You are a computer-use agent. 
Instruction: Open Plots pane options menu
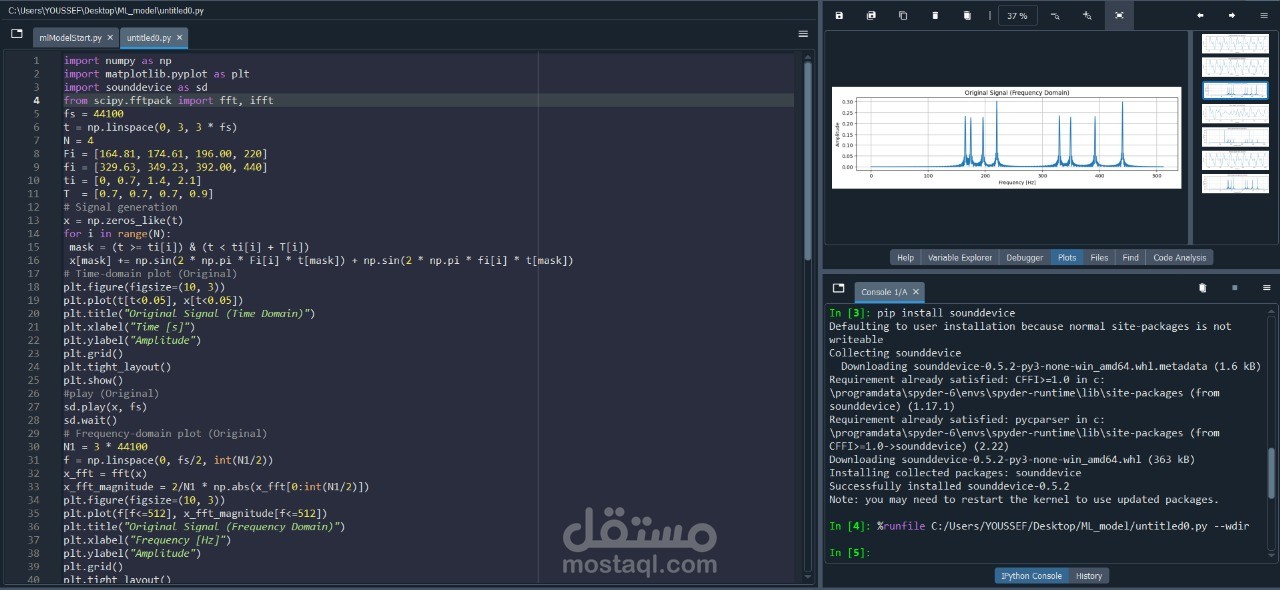(1264, 16)
